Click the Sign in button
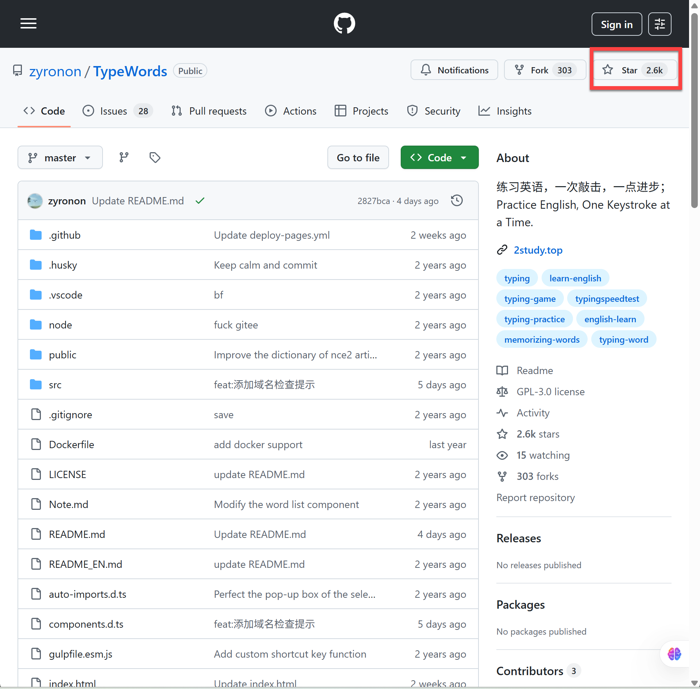The width and height of the screenshot is (700, 689). click(x=616, y=24)
